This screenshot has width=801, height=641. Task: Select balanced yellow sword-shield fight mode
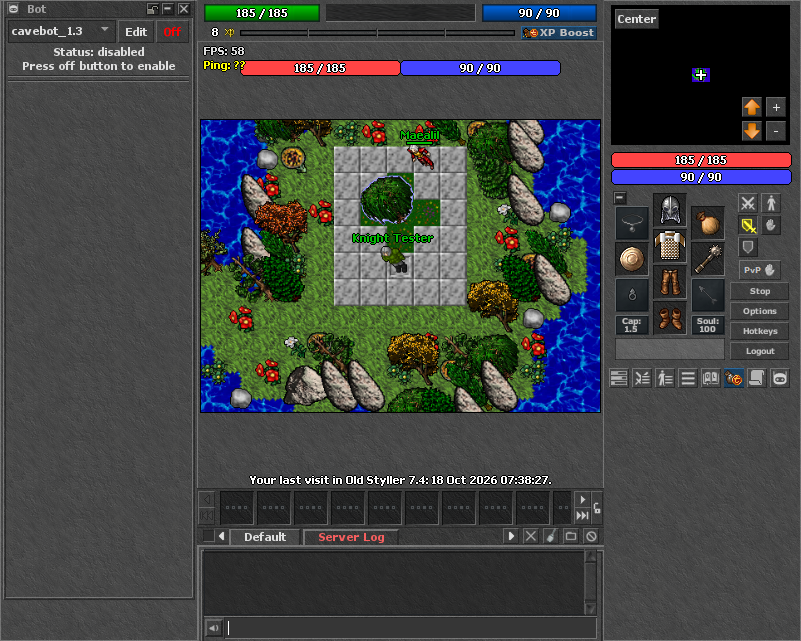pyautogui.click(x=748, y=225)
